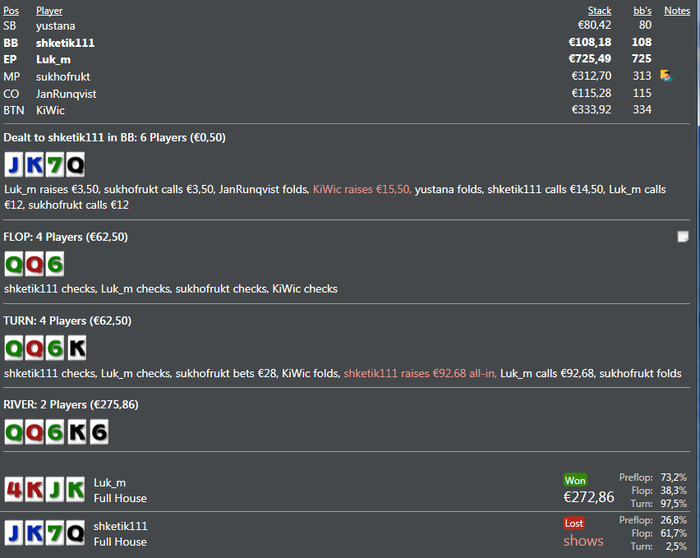Sort by the Player column header
The width and height of the screenshot is (700, 558).
(49, 11)
